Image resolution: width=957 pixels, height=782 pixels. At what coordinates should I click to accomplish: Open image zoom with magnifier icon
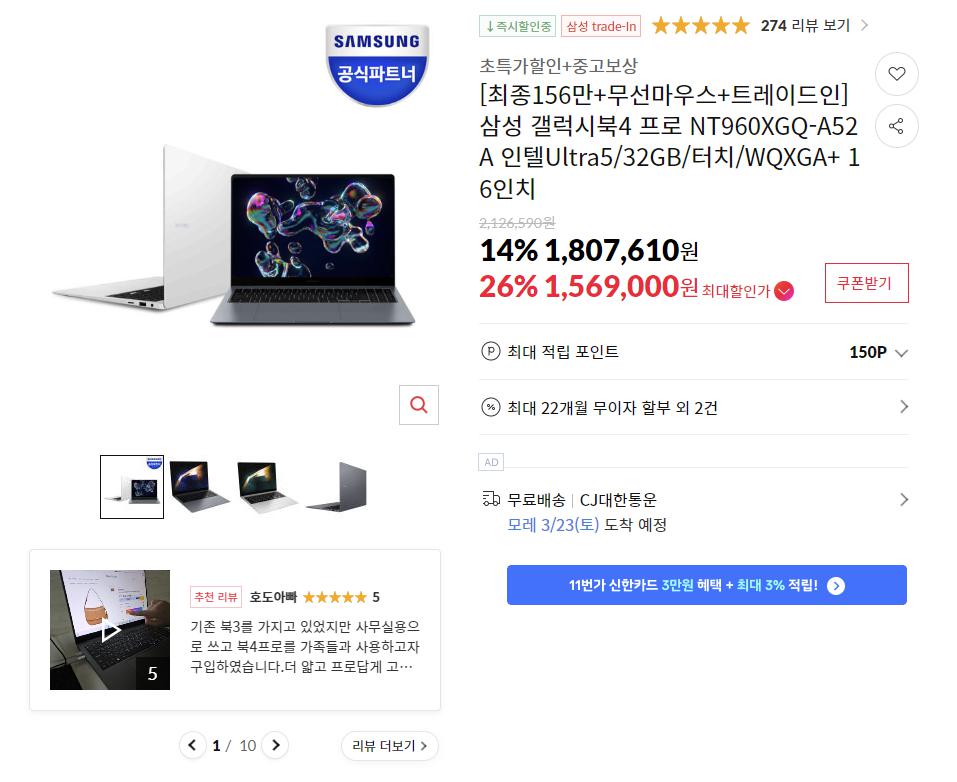click(419, 405)
